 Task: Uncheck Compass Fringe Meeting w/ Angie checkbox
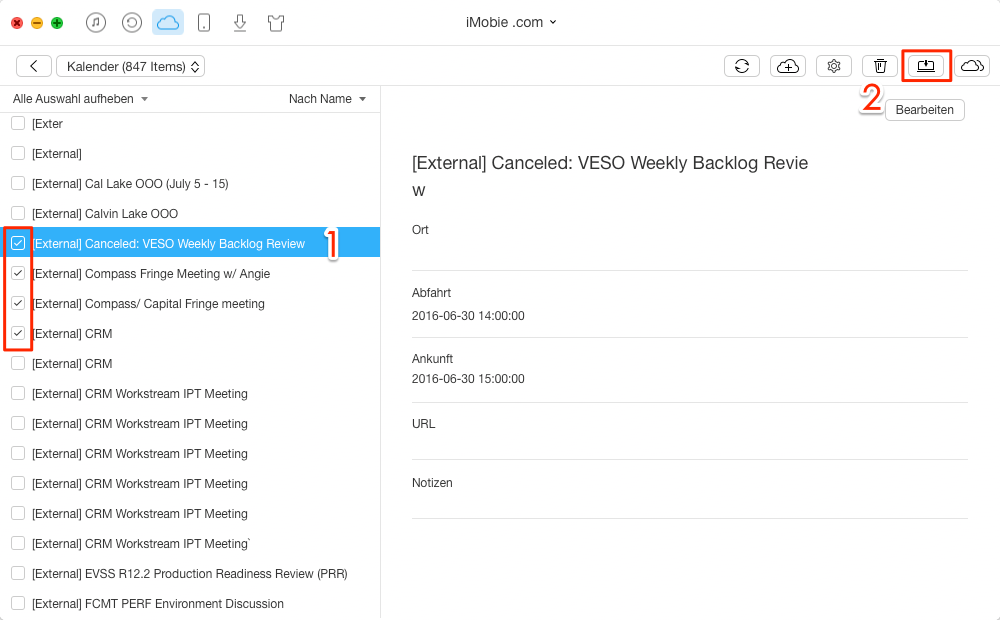pyautogui.click(x=18, y=273)
